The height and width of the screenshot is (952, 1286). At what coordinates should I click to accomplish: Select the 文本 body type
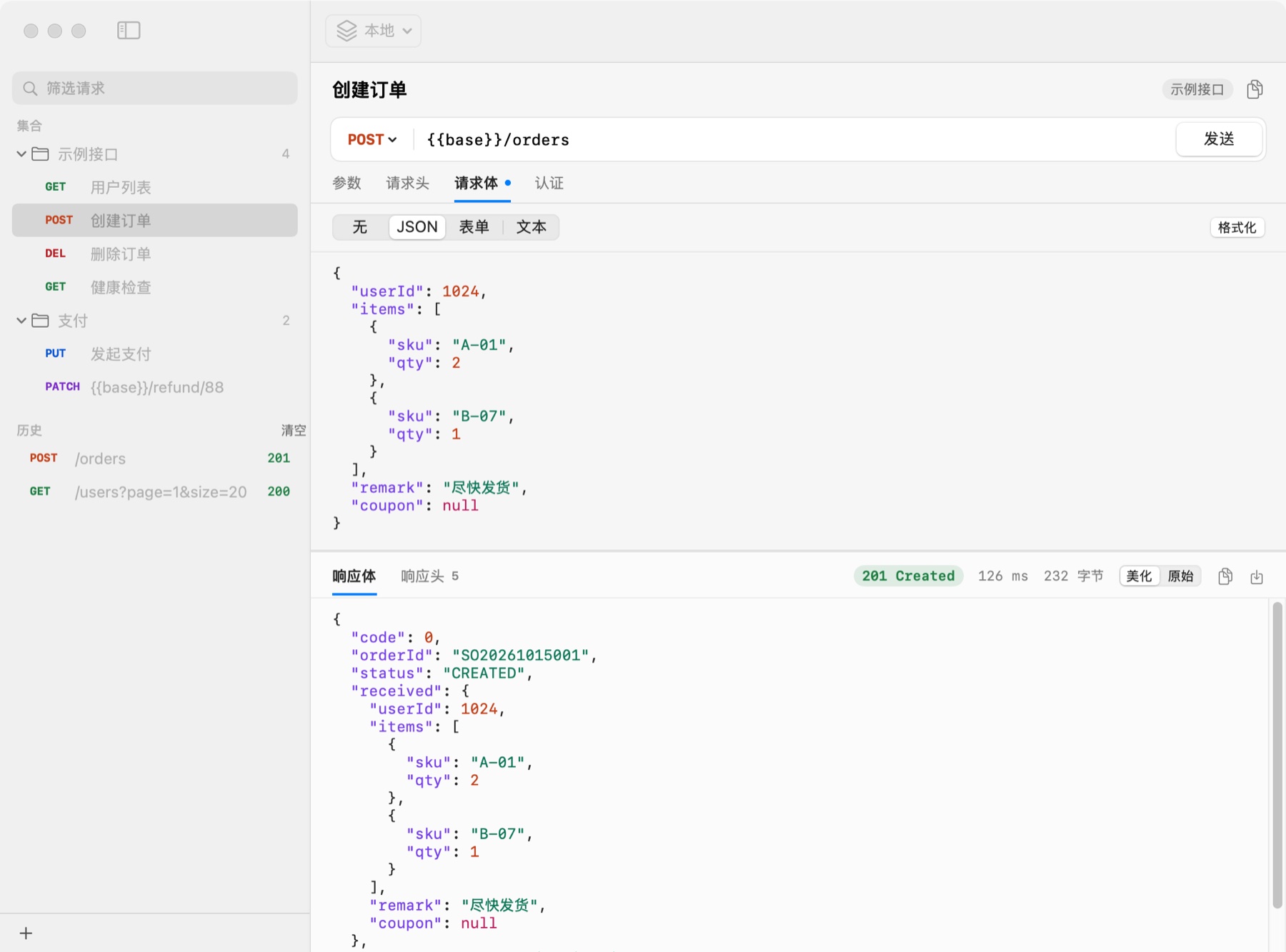(x=531, y=227)
